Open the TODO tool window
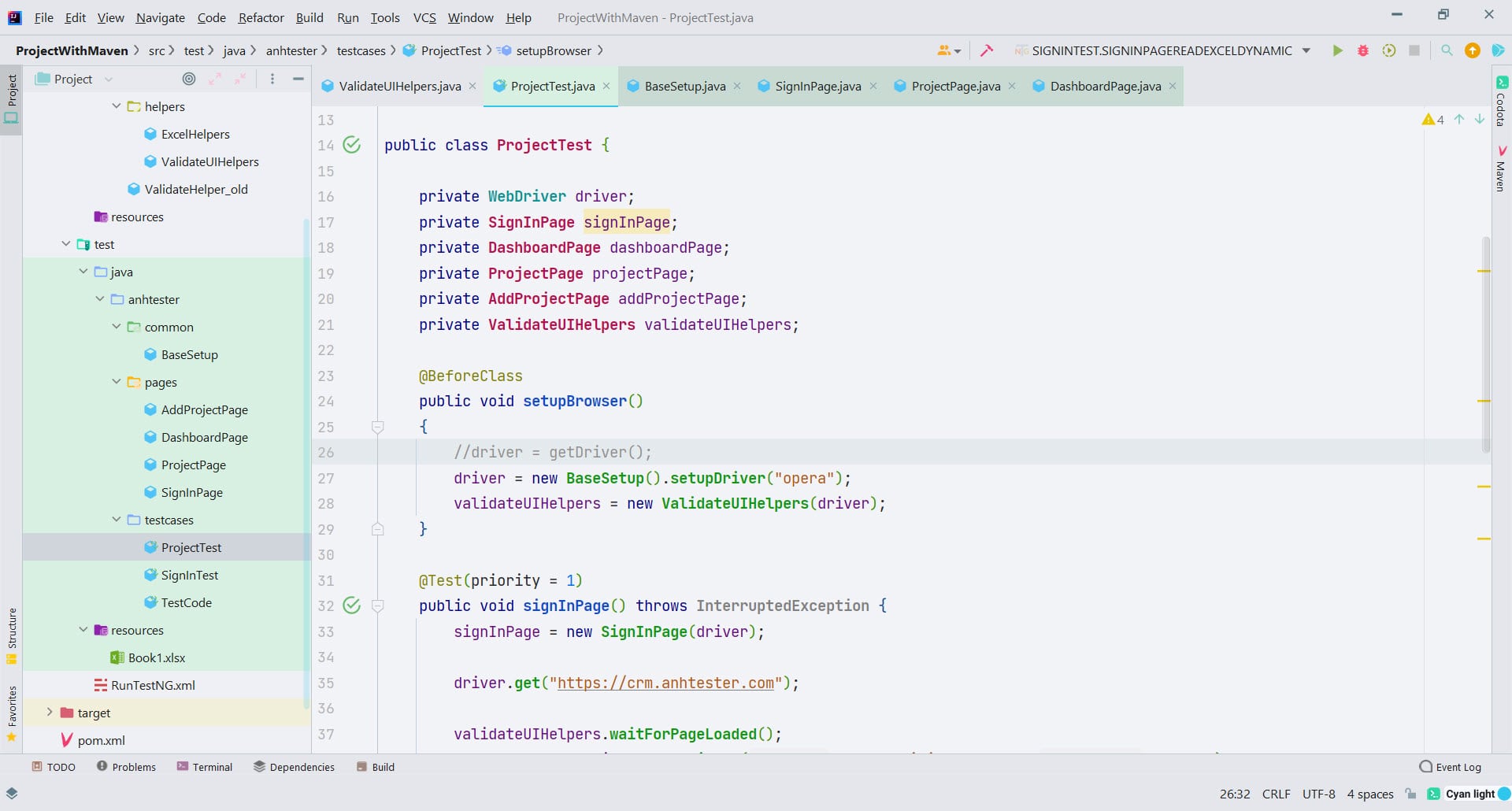 point(54,767)
